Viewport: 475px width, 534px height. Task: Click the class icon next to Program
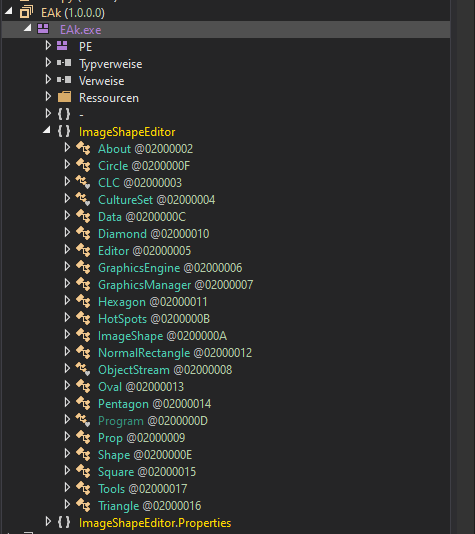click(83, 421)
